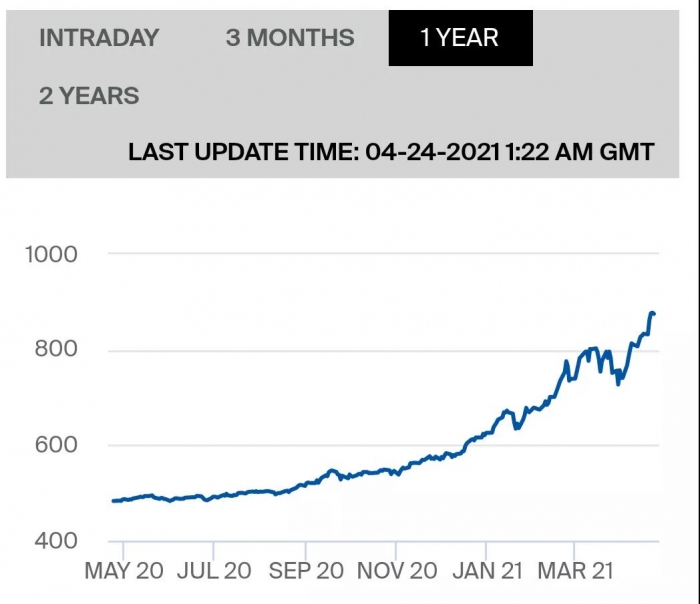Click the latest peak point on the line
The height and width of the screenshot is (604, 700).
click(652, 313)
